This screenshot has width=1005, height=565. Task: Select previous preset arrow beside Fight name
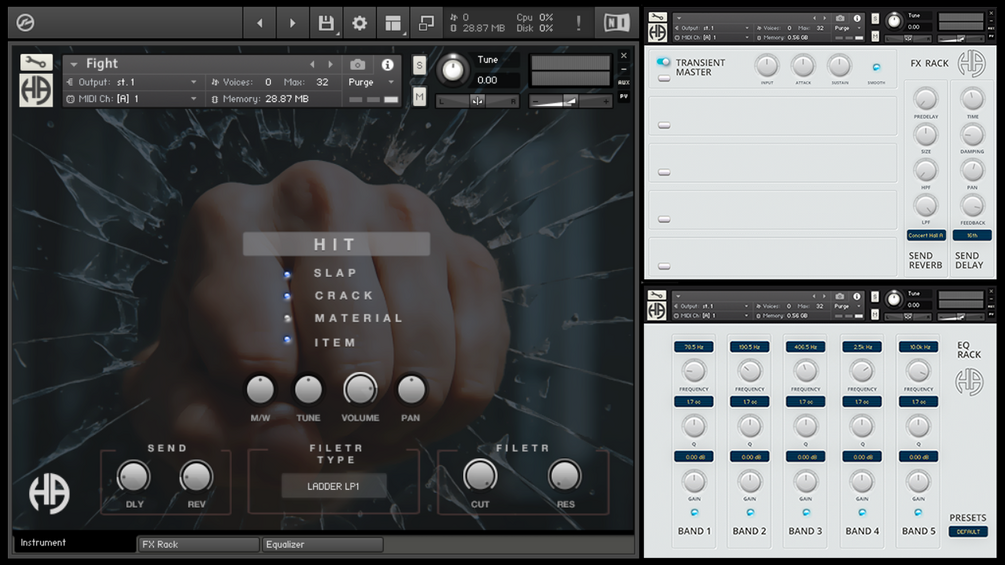312,65
